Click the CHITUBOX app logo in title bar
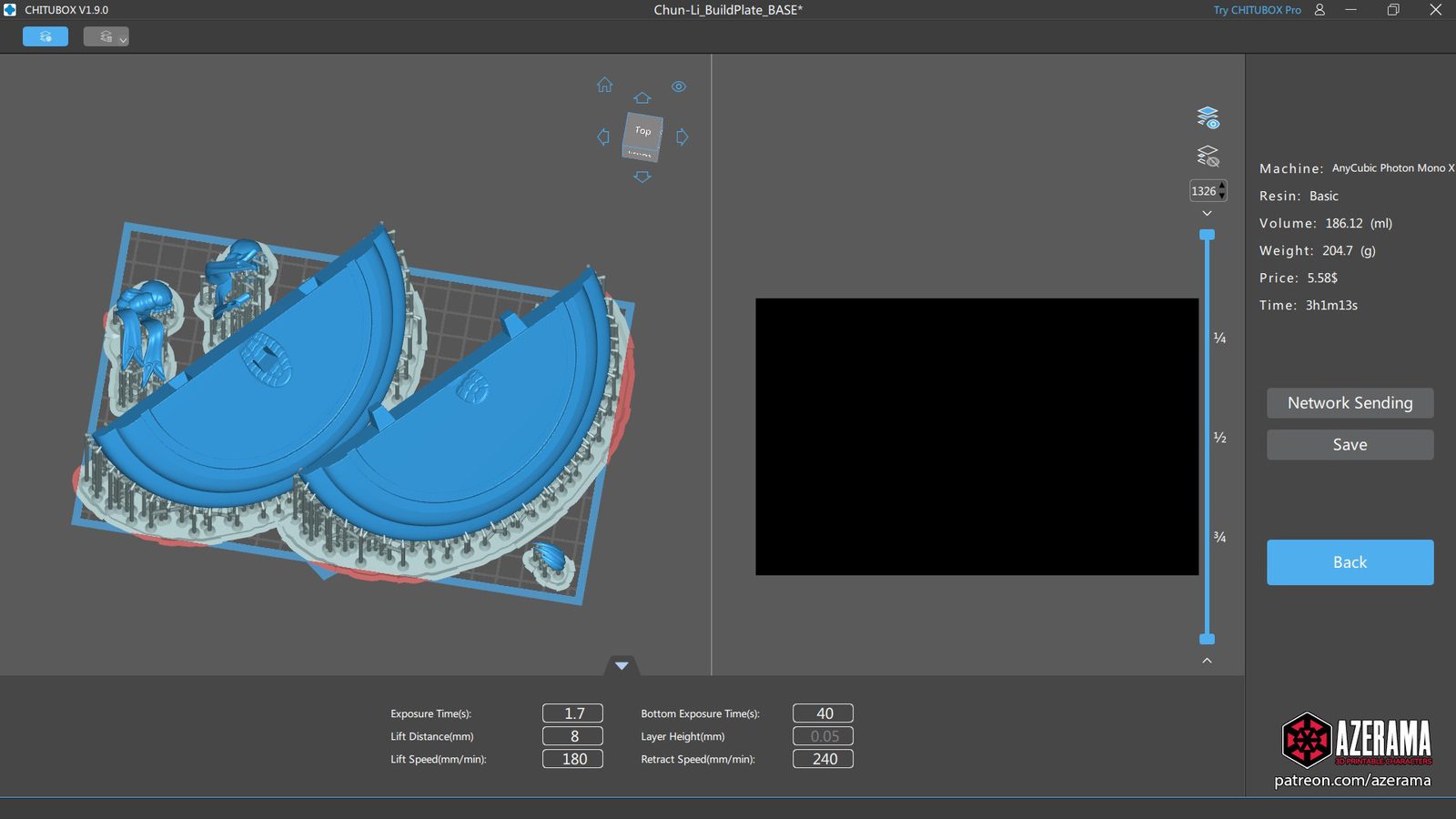The image size is (1456, 819). point(10,10)
